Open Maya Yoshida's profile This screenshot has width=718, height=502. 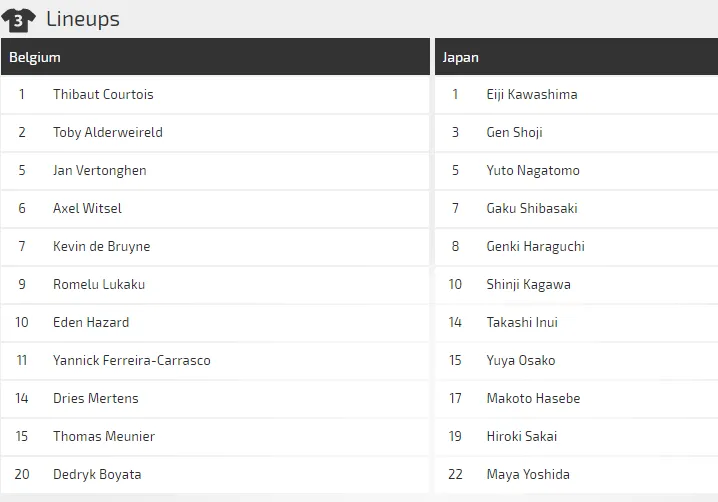point(528,475)
